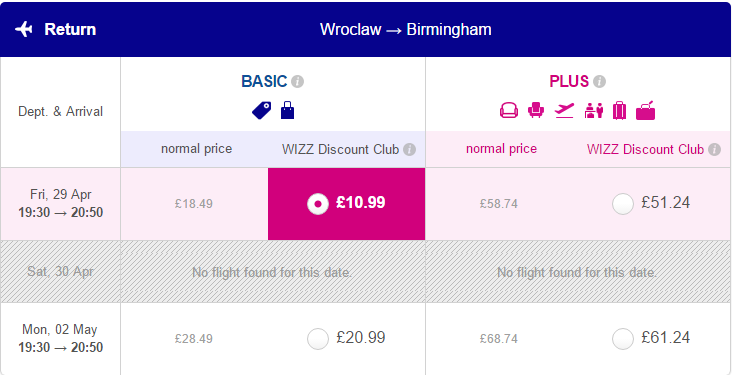
Task: Click the PLUS large cabin bag icon
Action: click(x=646, y=111)
